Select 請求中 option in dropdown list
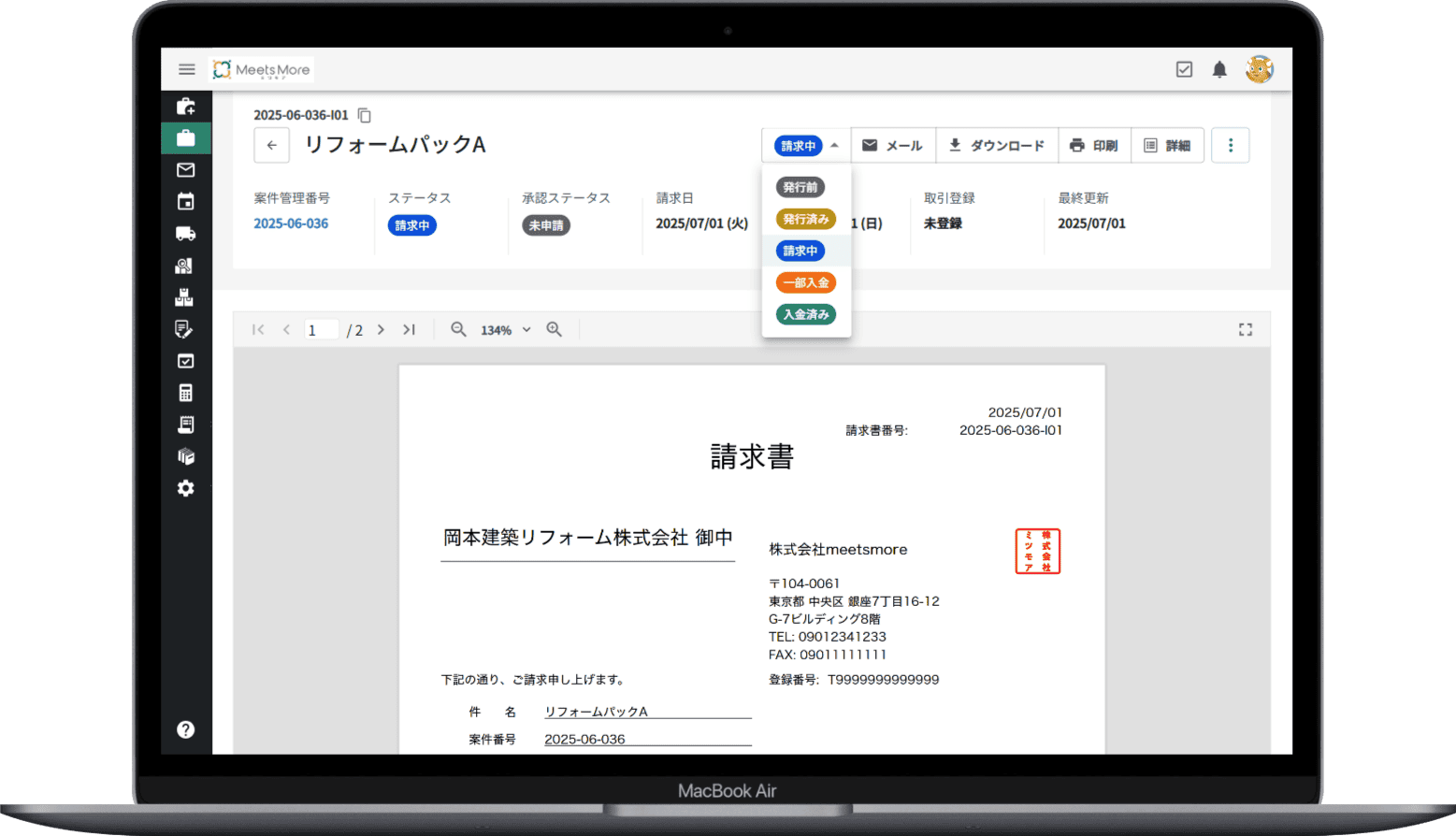1456x836 pixels. (x=800, y=251)
